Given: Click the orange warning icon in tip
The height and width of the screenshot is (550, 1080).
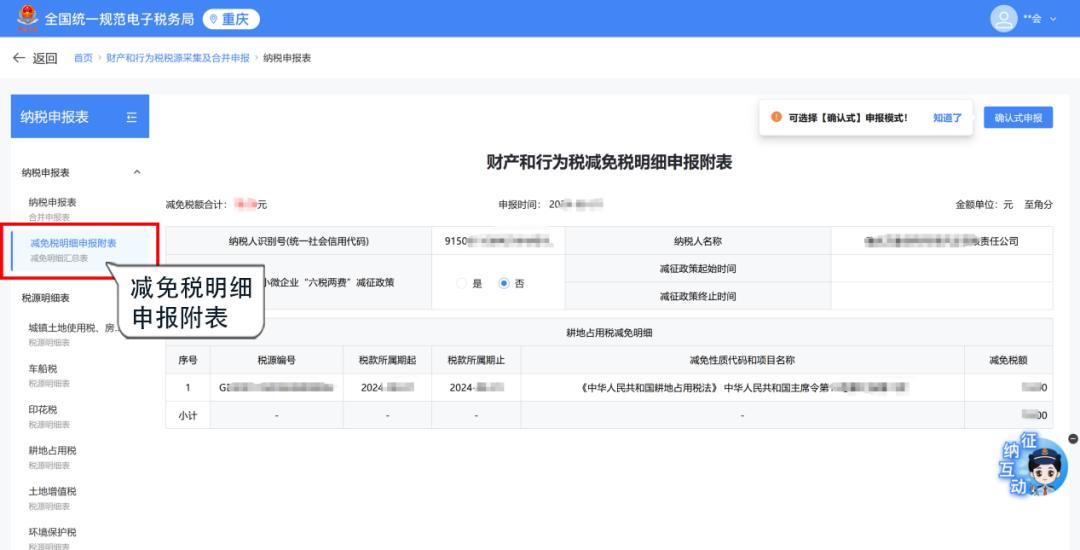Looking at the screenshot, I should click(776, 118).
